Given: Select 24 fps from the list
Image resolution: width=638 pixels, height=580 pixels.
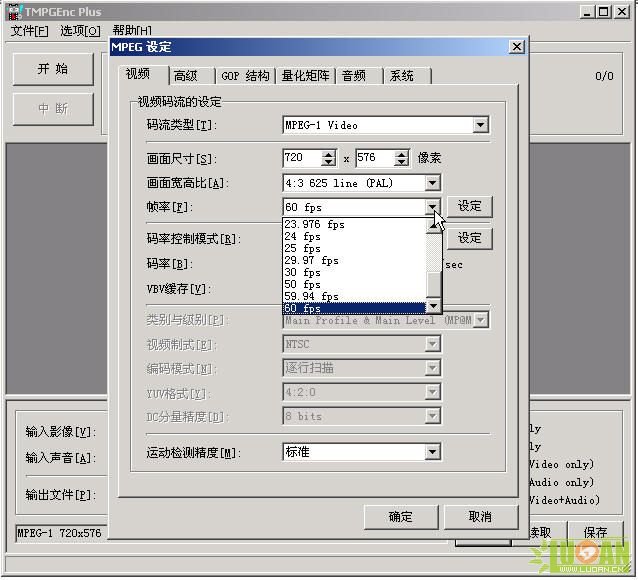Looking at the screenshot, I should [x=354, y=236].
